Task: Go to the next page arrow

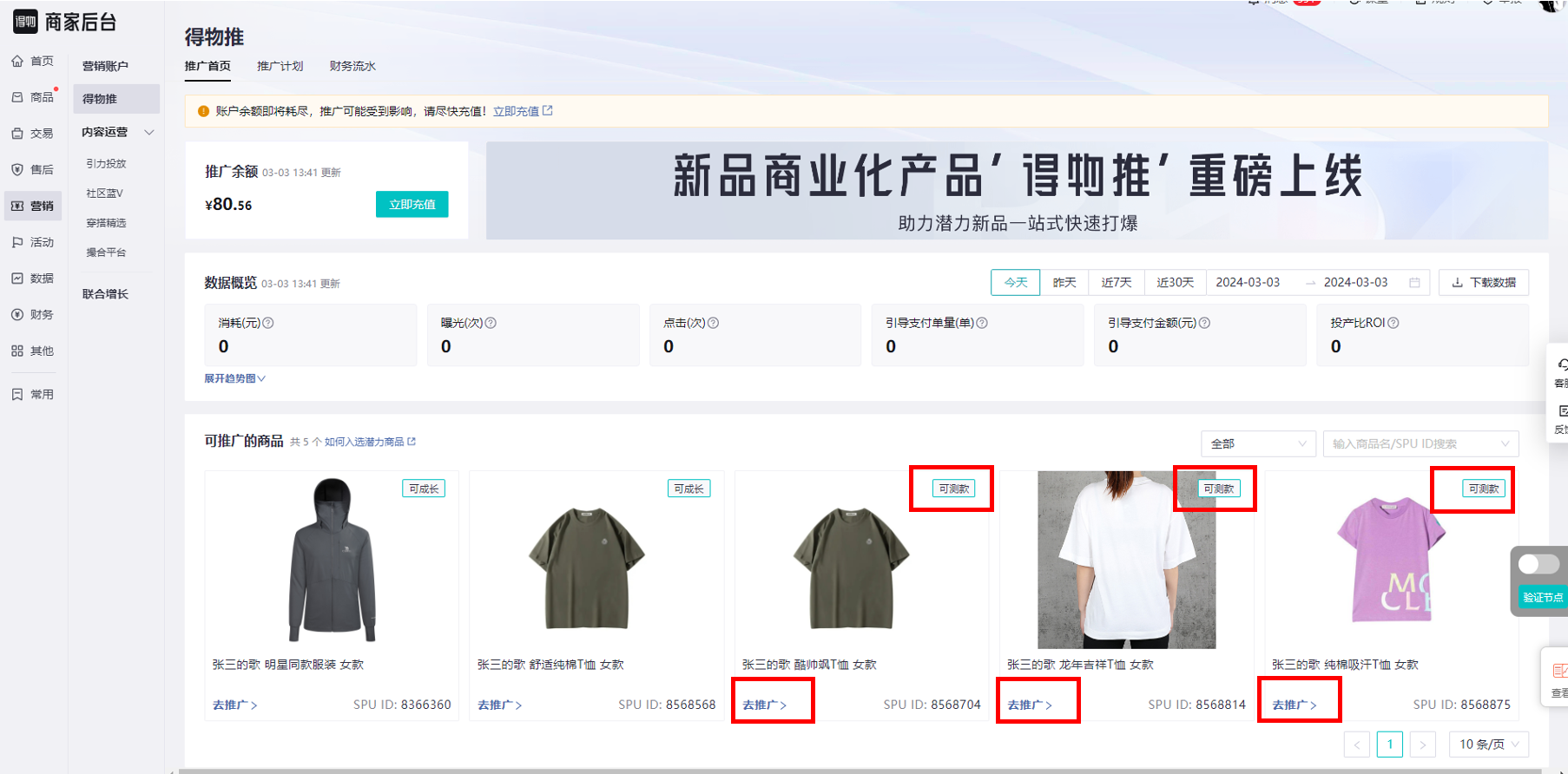Action: point(1422,744)
